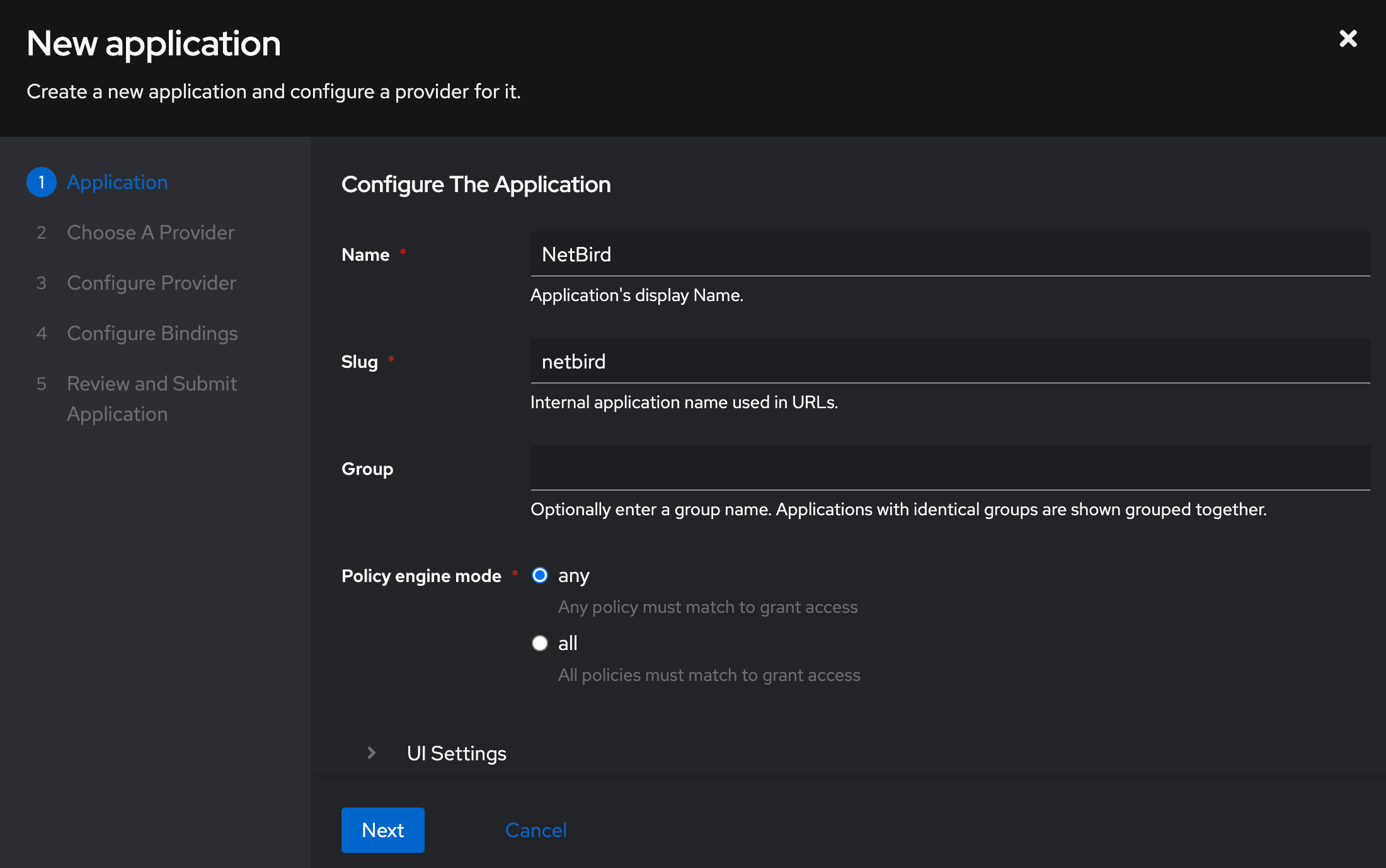Click the step 3 circle in wizard sidebar
Image resolution: width=1386 pixels, height=868 pixels.
pos(42,283)
